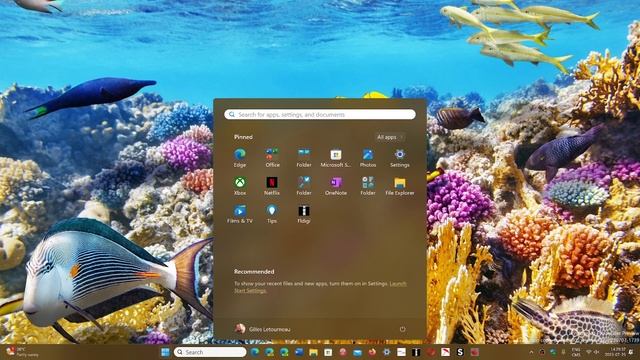Launch the Fldigi pinned app
The height and width of the screenshot is (360, 640).
coord(304,214)
